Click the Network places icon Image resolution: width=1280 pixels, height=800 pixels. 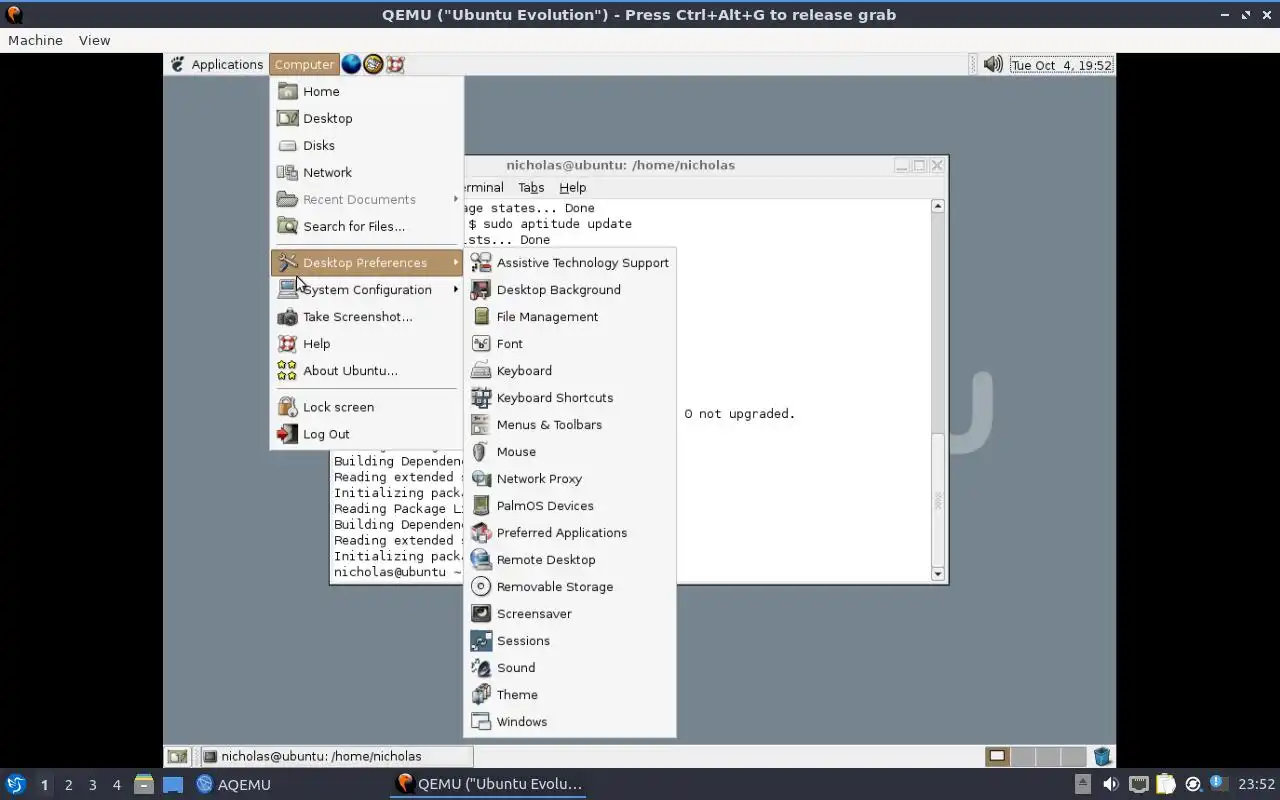(287, 172)
